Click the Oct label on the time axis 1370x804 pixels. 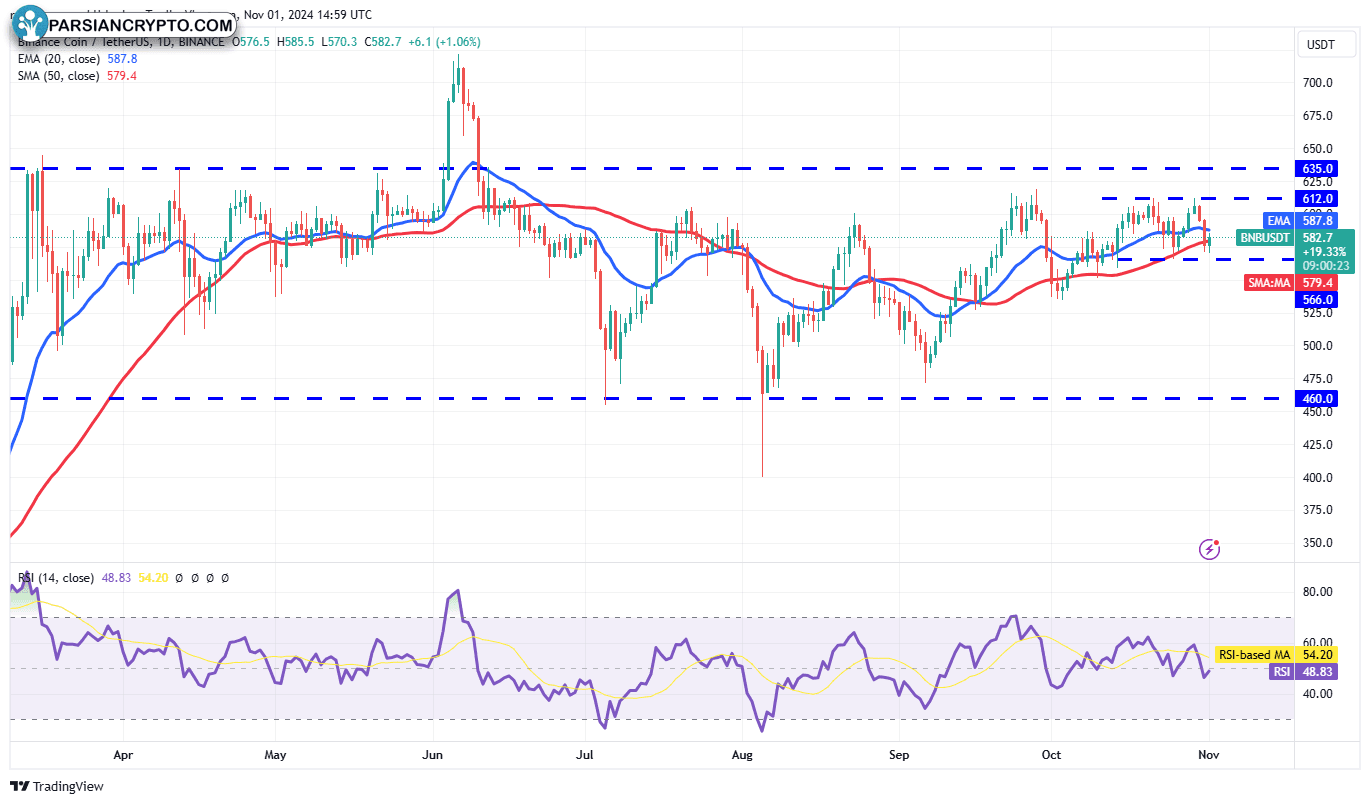coord(1051,757)
